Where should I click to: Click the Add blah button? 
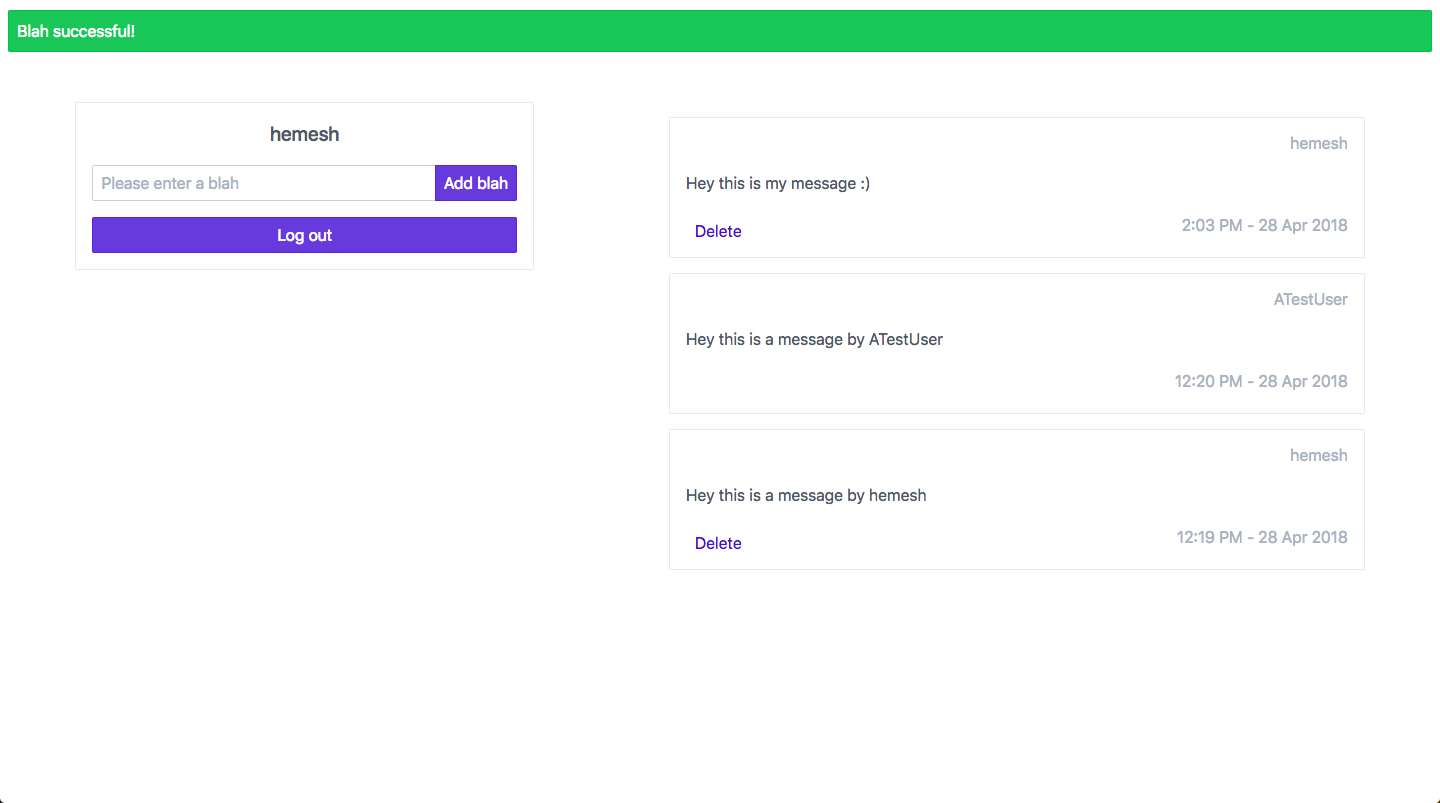click(476, 183)
